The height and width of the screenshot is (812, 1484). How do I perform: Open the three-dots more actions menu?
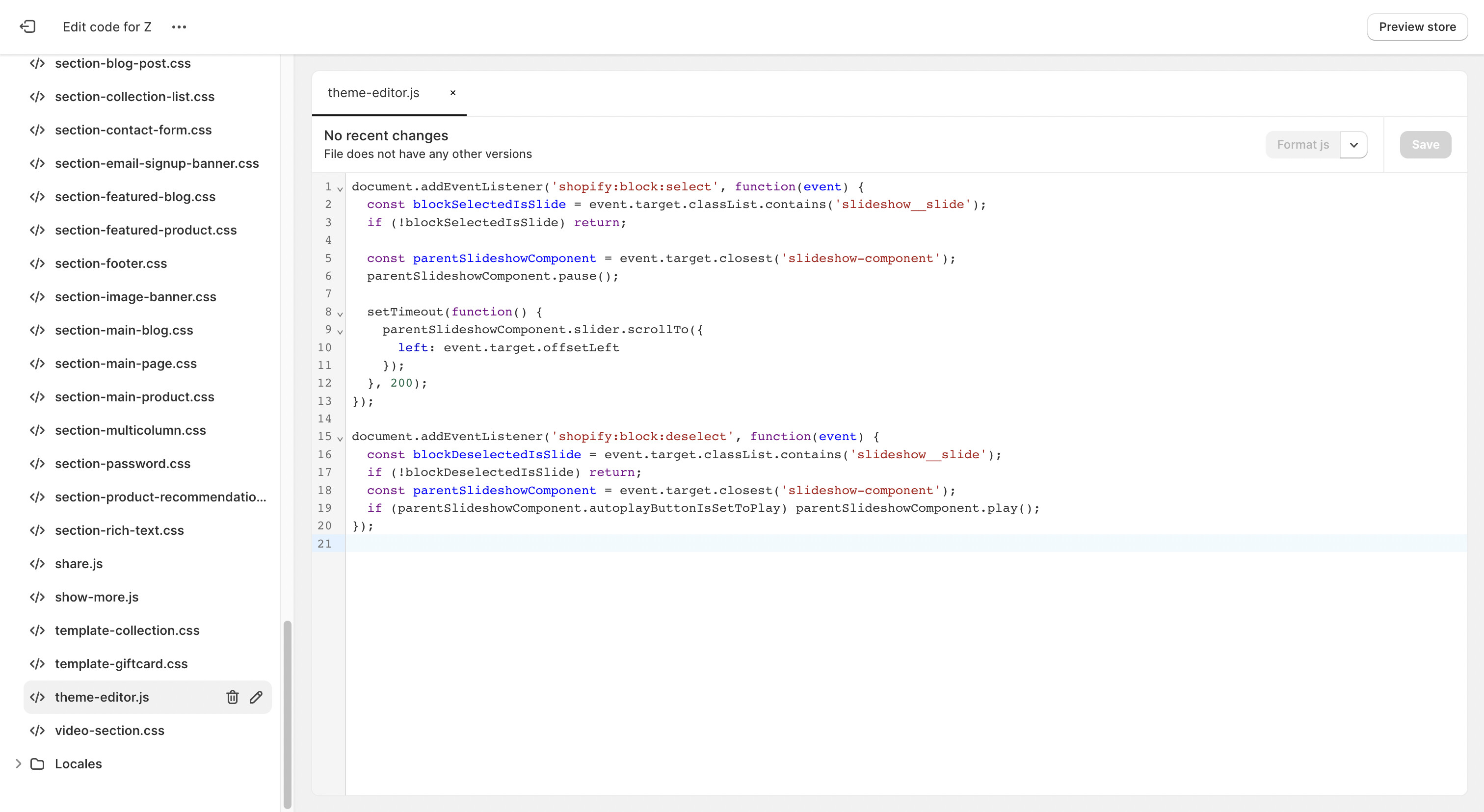click(179, 26)
